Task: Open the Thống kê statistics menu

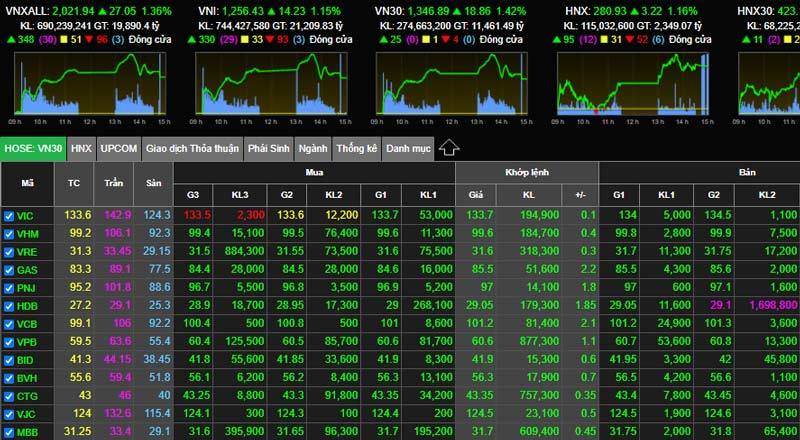Action: (x=356, y=148)
